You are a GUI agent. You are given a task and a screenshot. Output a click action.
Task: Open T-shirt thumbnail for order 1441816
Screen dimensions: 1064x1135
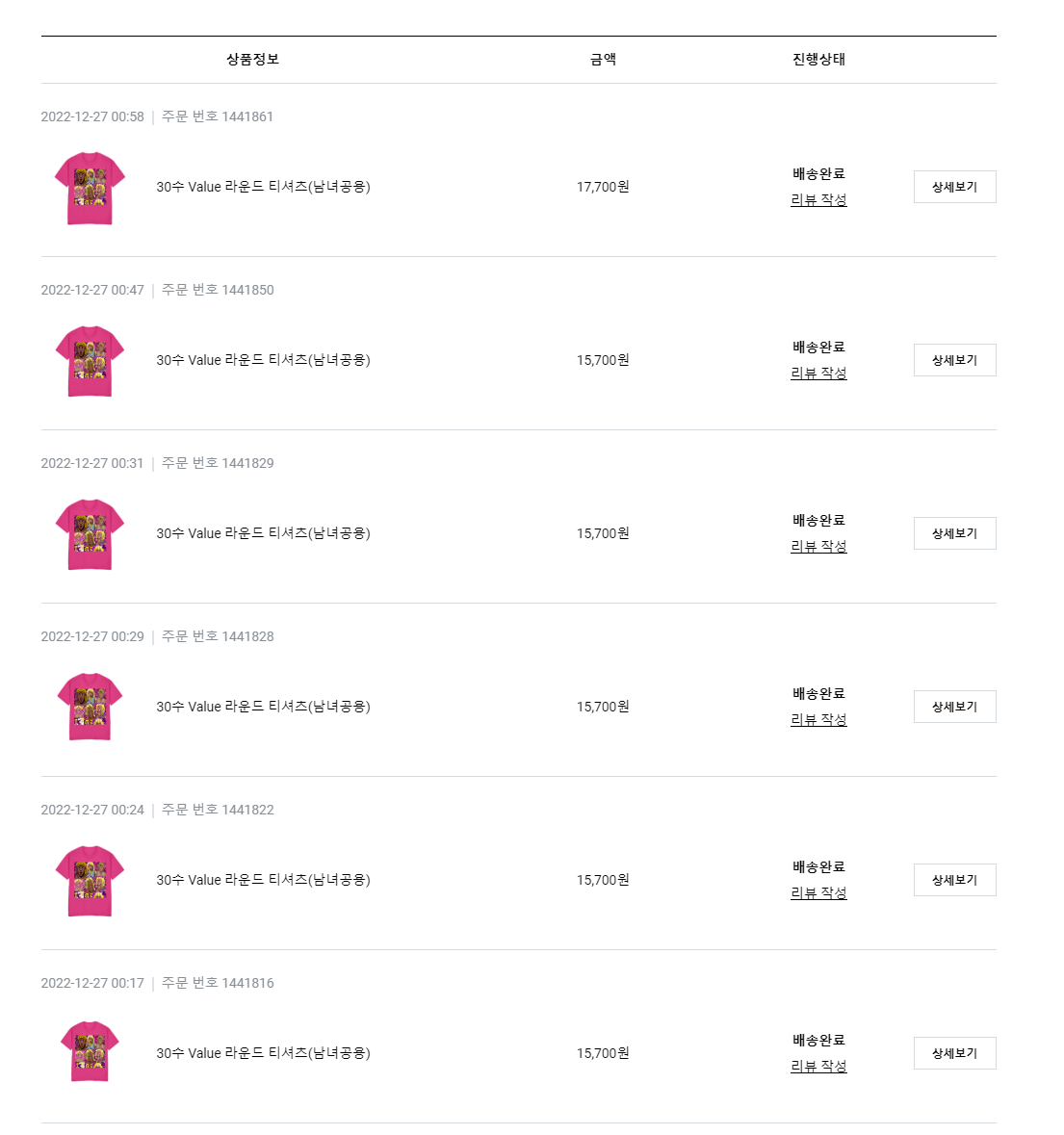(x=90, y=1052)
